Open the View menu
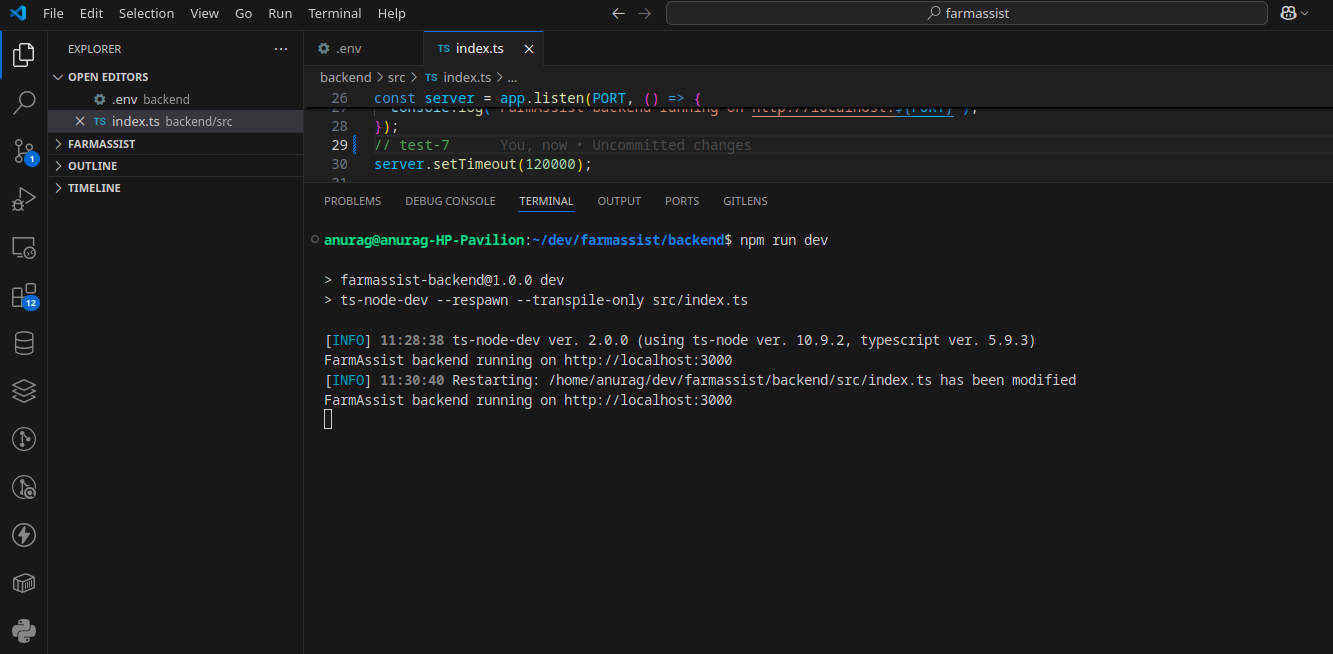The image size is (1333, 654). click(204, 13)
